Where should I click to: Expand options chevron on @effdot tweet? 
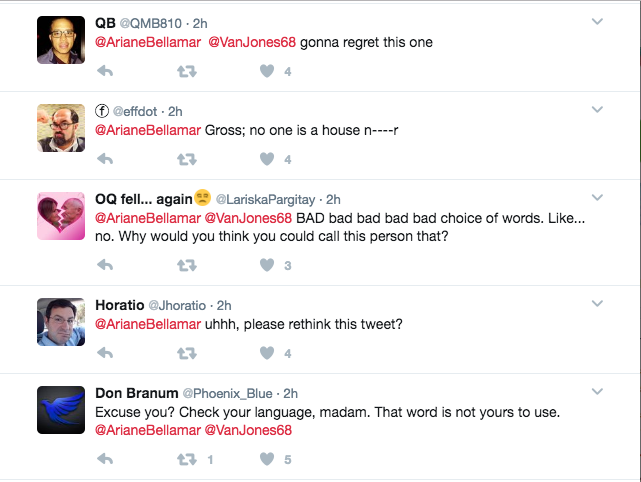tap(597, 110)
